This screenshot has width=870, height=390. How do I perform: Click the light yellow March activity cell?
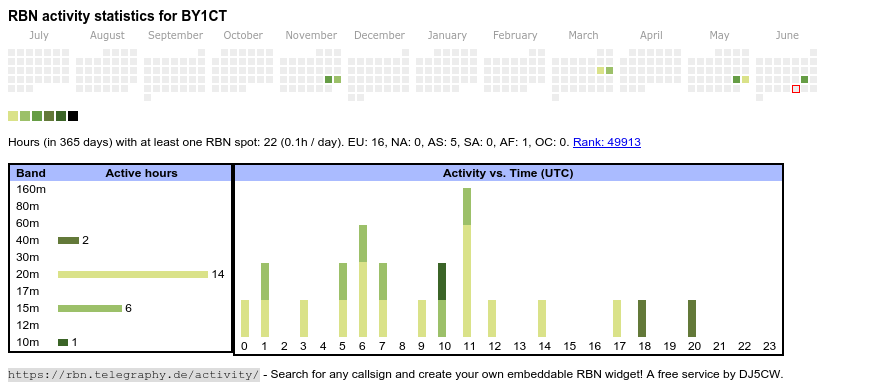[x=600, y=70]
